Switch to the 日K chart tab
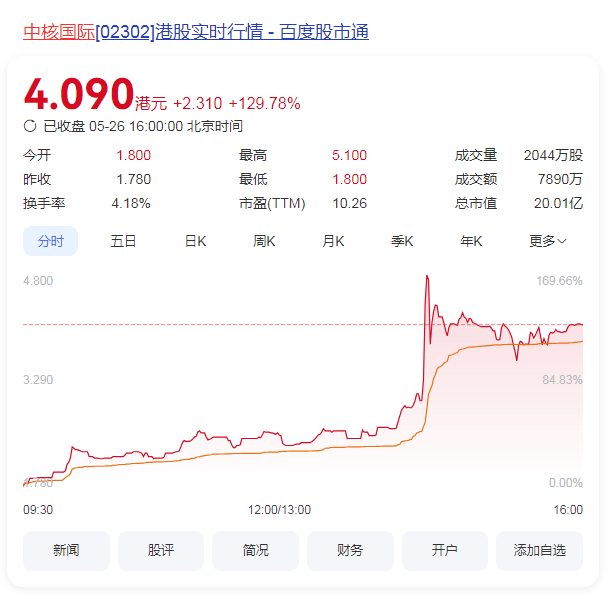613x599 pixels. tap(195, 241)
